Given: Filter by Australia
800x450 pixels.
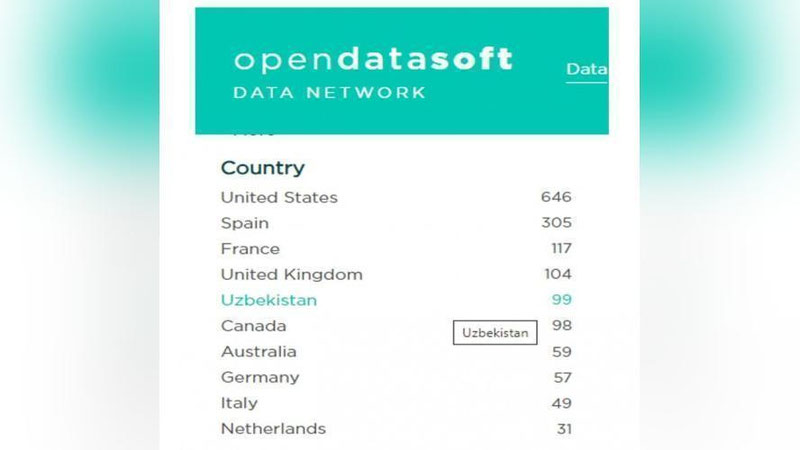Looking at the screenshot, I should 258,352.
